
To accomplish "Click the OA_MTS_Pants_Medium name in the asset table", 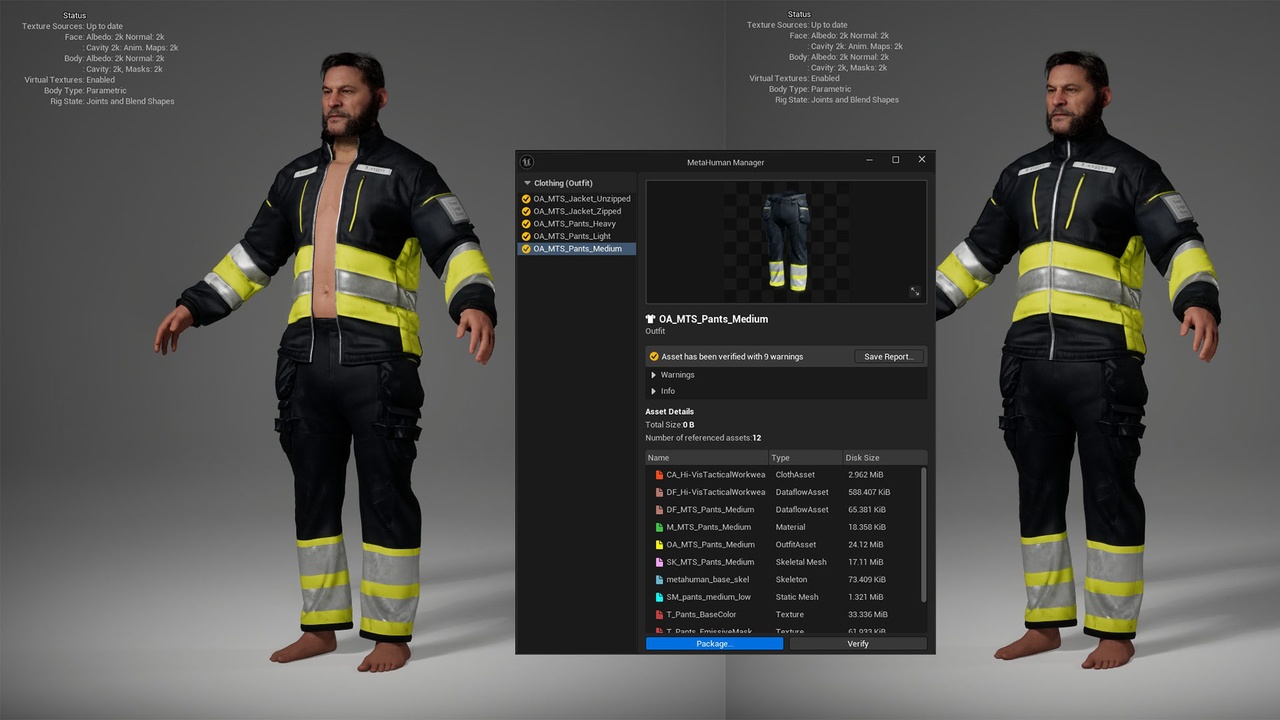I will coord(711,545).
